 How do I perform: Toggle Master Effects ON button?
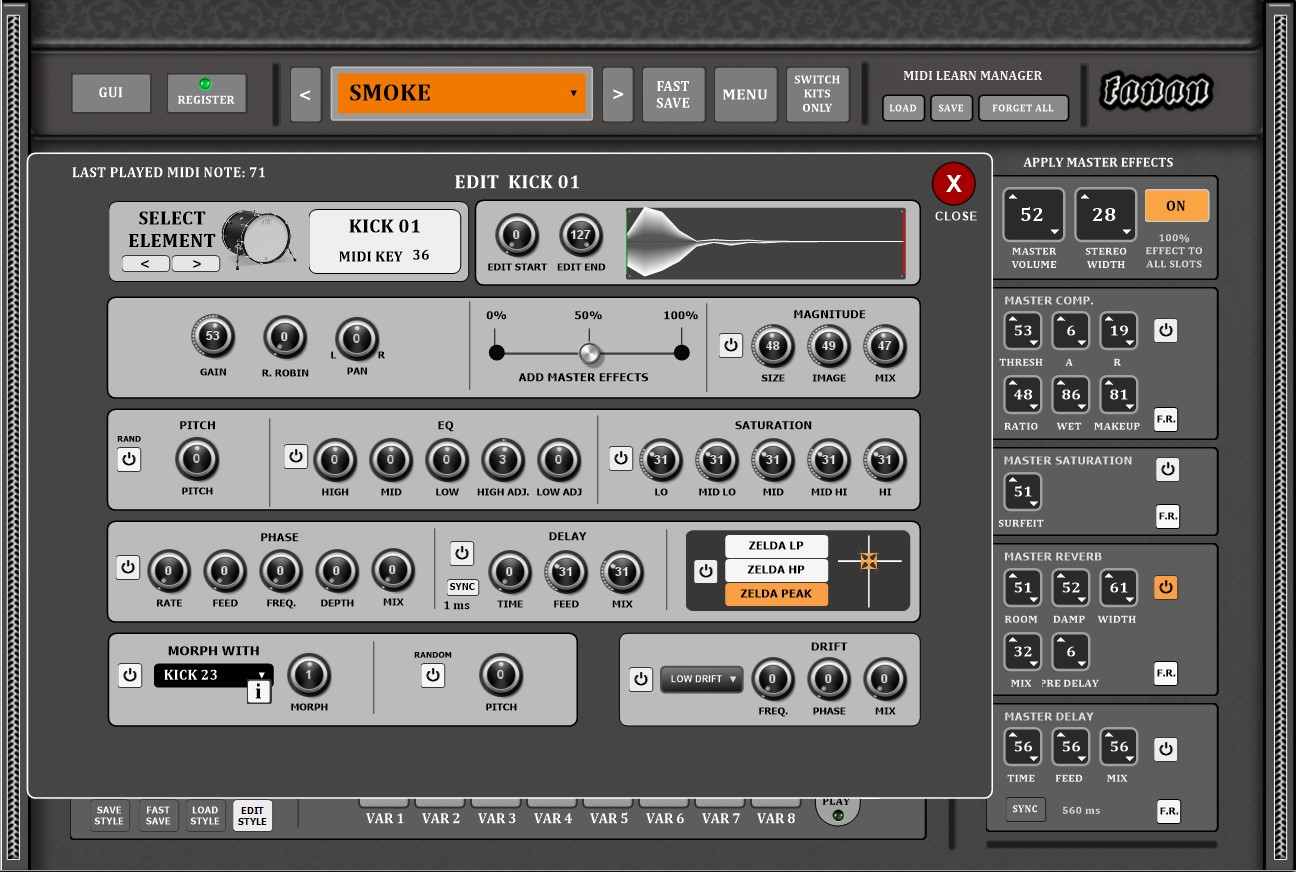pyautogui.click(x=1176, y=206)
